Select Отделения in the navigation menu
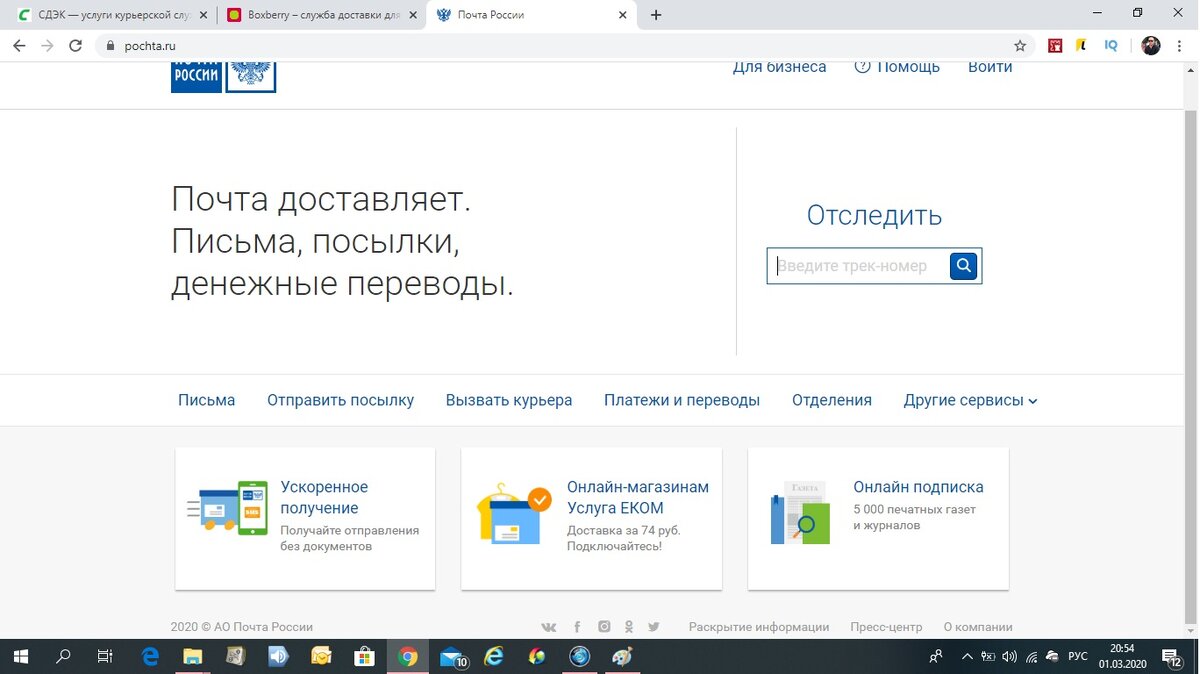The width and height of the screenshot is (1200, 674). pyautogui.click(x=831, y=399)
